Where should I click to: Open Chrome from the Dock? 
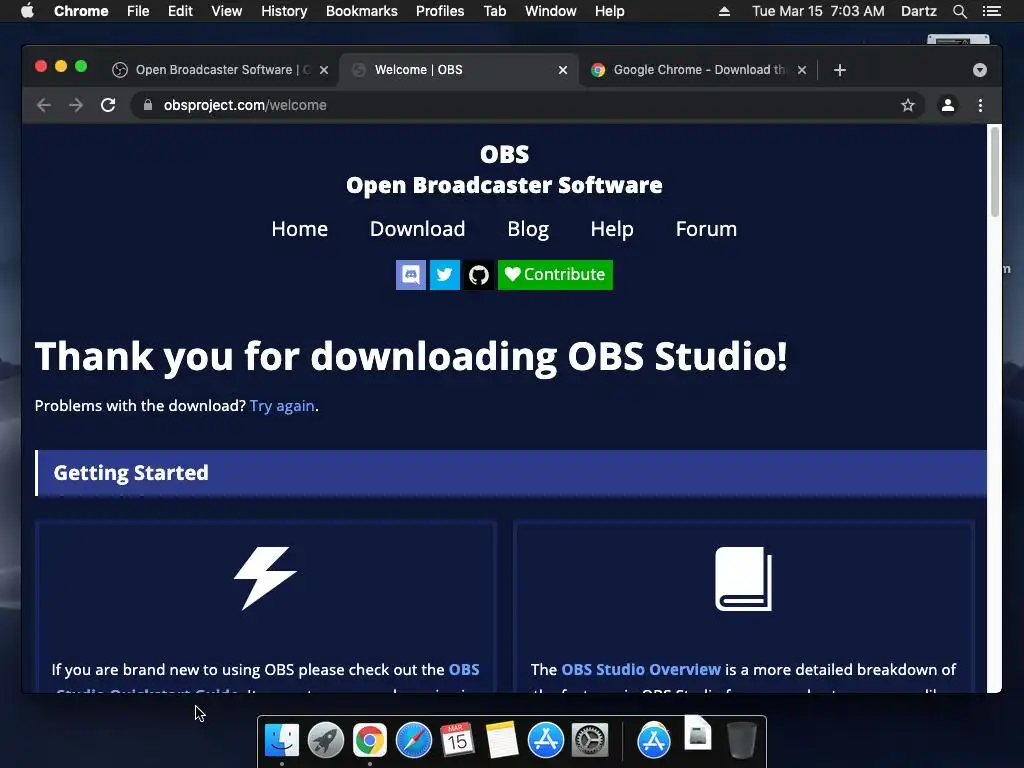pyautogui.click(x=370, y=741)
